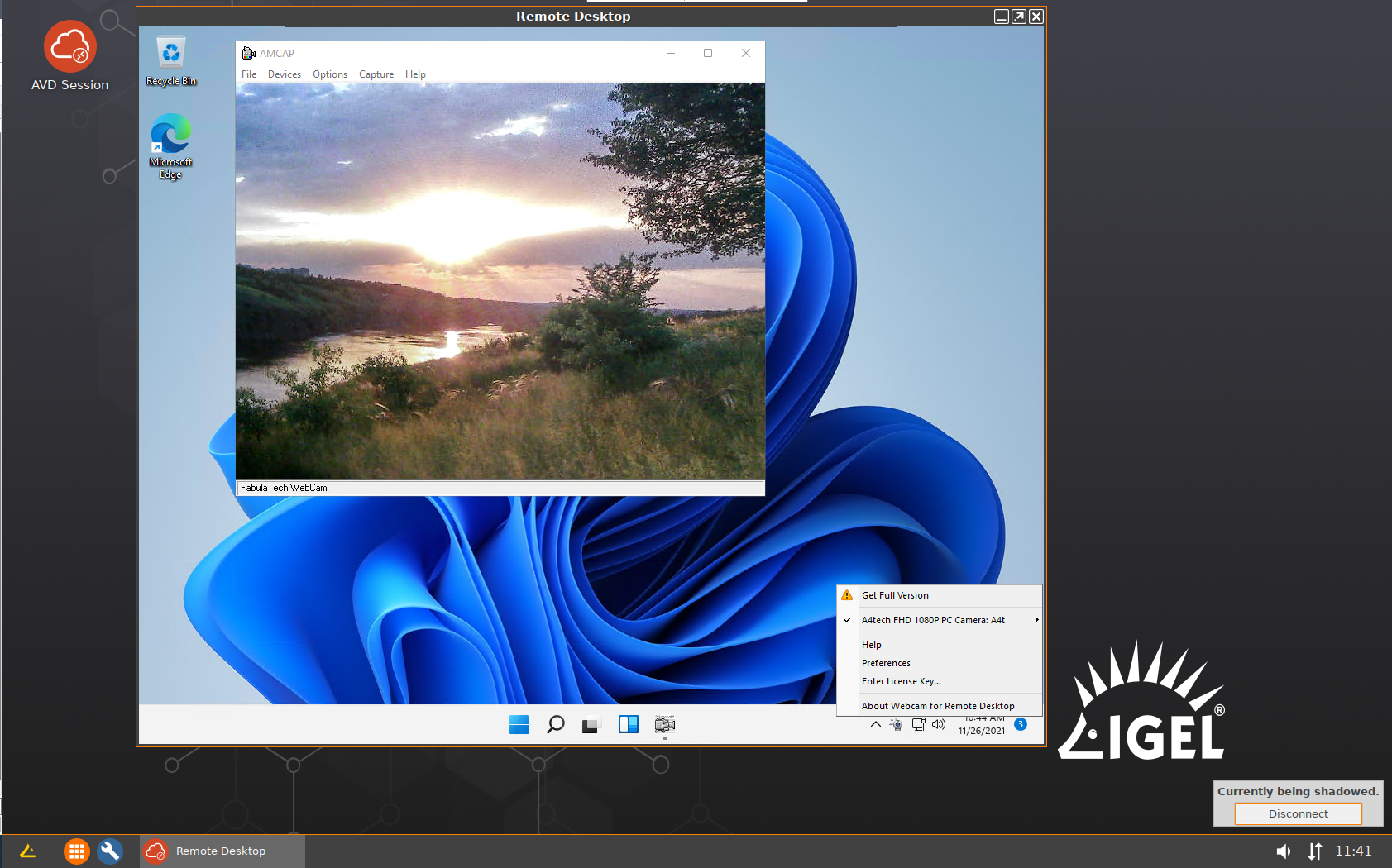
Task: Click the AMCAP title bar camera icon
Action: (x=248, y=53)
